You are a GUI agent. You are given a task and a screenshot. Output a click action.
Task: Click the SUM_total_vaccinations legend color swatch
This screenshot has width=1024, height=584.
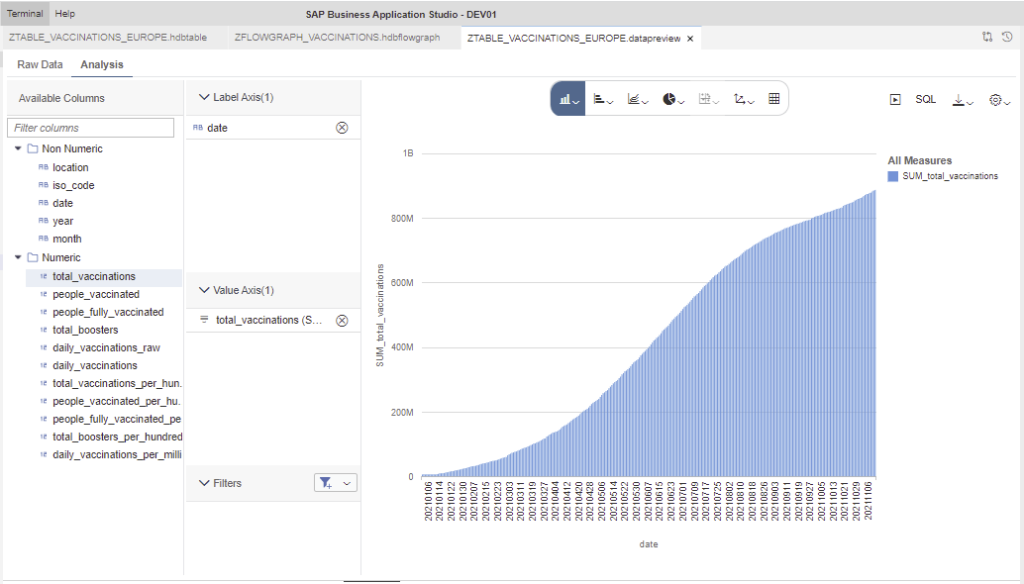(893, 176)
